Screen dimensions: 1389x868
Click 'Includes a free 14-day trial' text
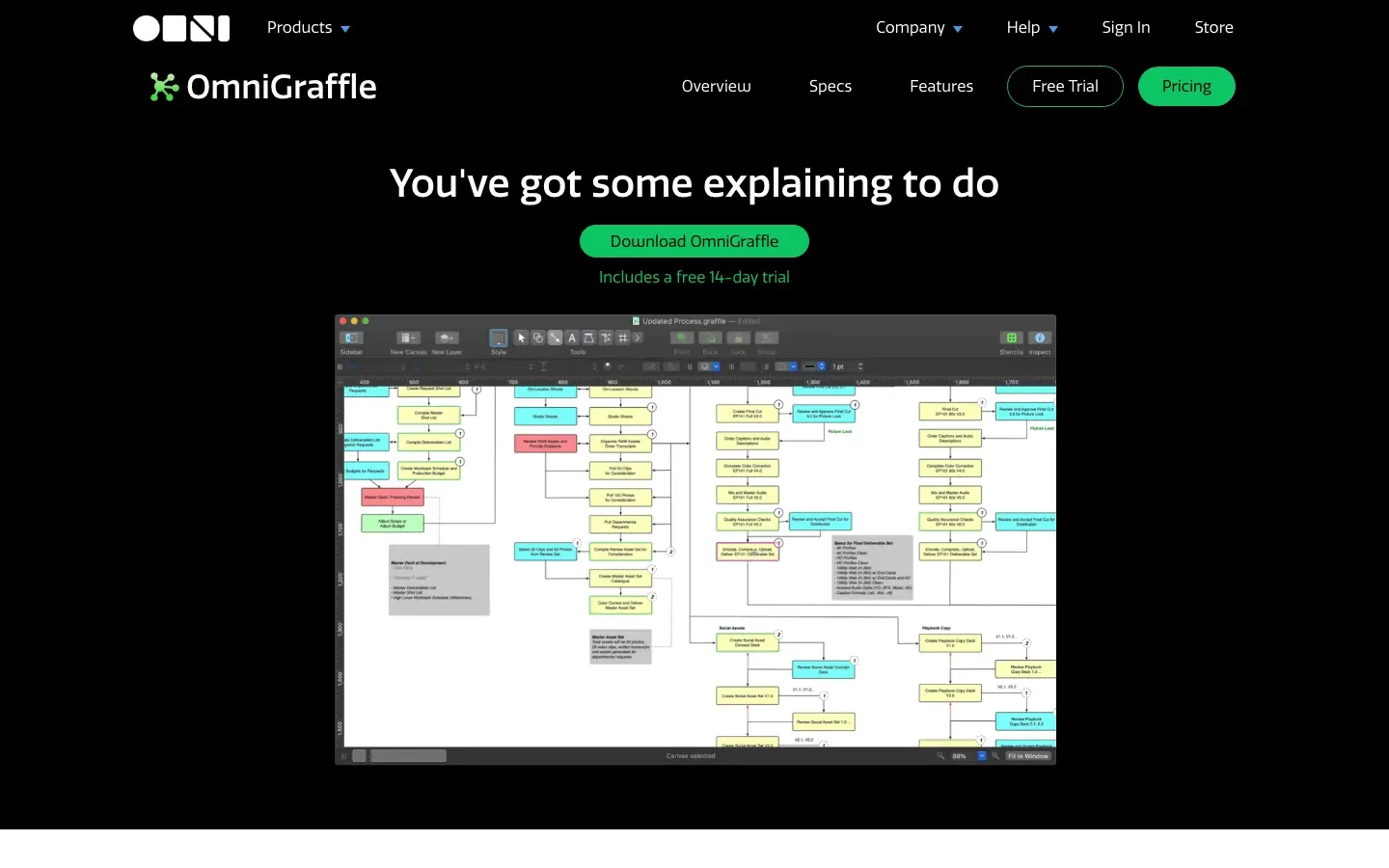click(x=694, y=278)
